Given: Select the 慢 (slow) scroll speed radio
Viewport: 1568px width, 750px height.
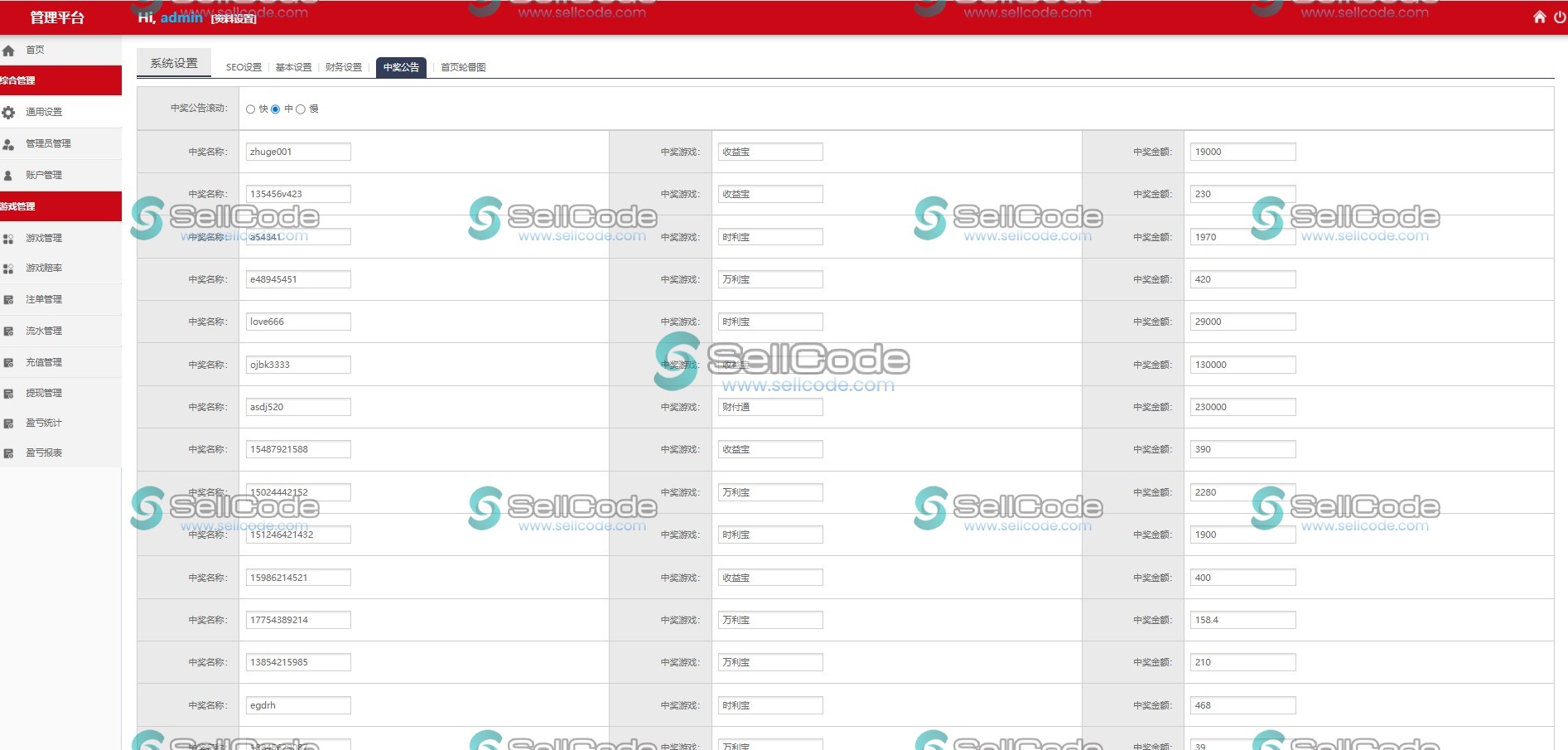Looking at the screenshot, I should 301,109.
